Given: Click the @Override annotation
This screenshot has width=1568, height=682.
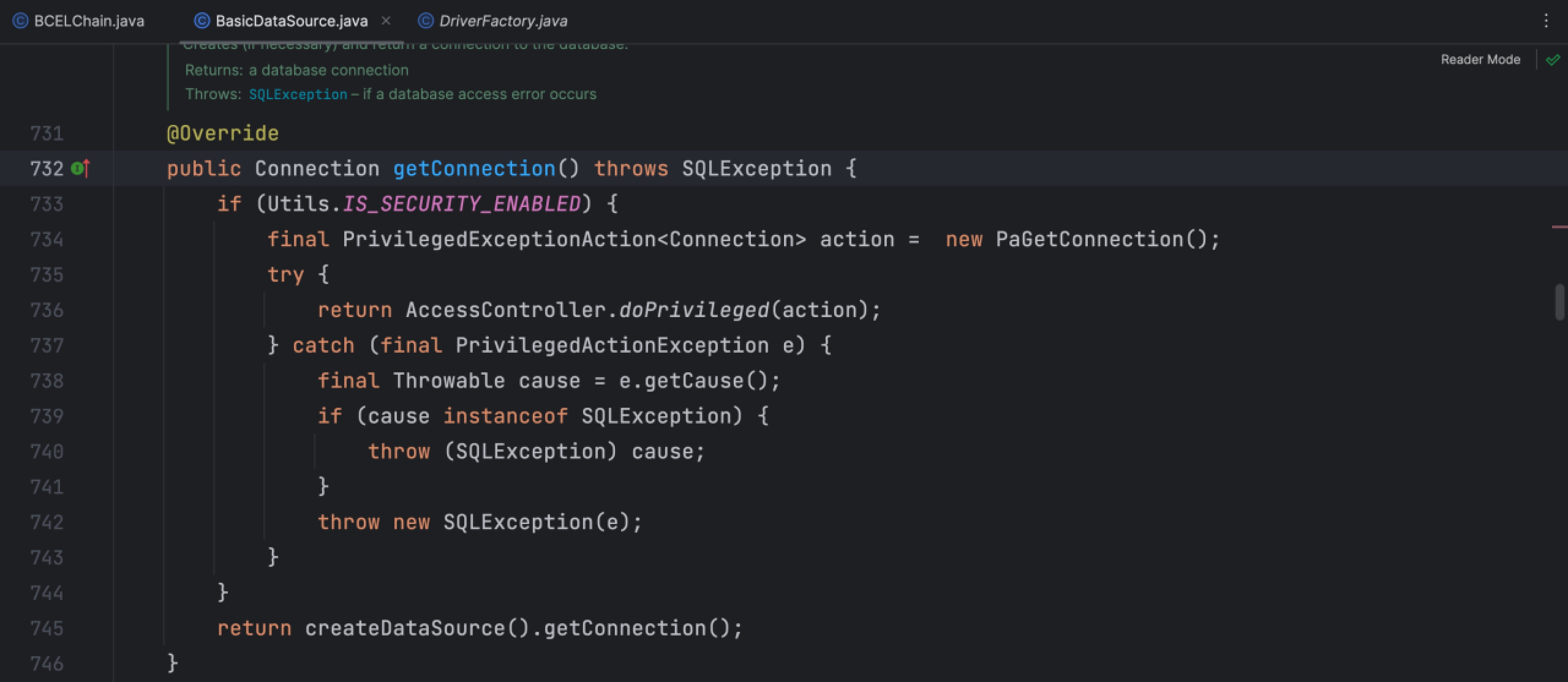Looking at the screenshot, I should [223, 133].
